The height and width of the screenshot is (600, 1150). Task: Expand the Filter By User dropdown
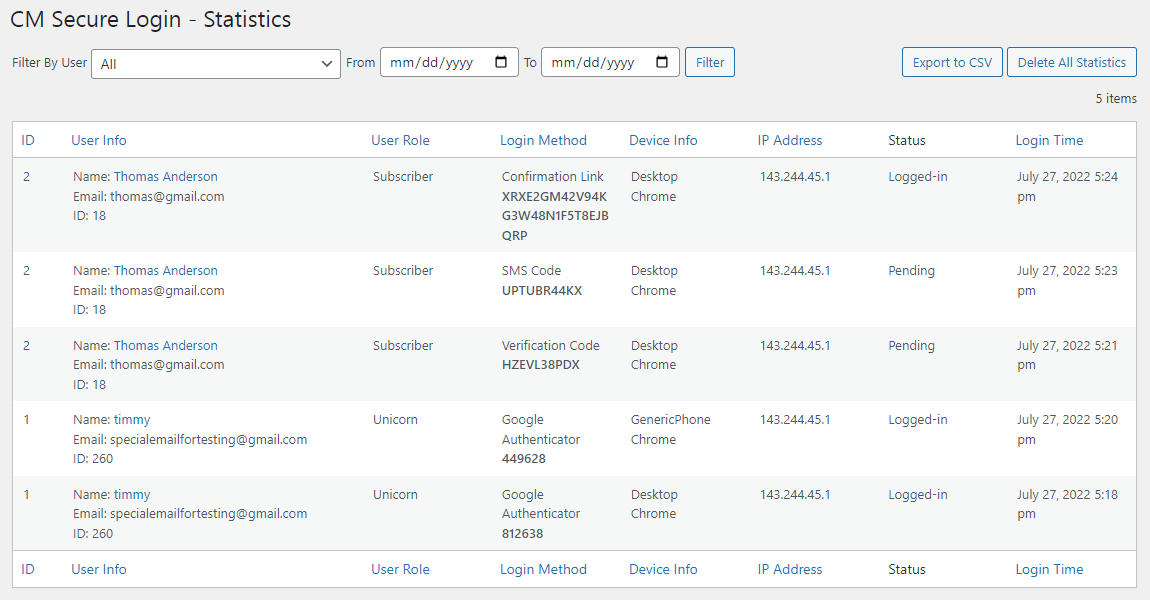pyautogui.click(x=216, y=63)
